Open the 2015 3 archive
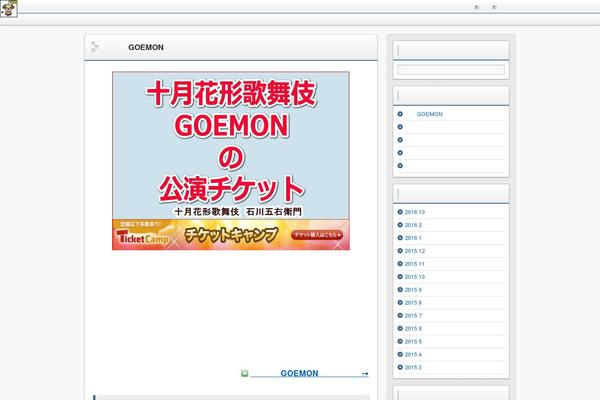This screenshot has height=400, width=600. click(413, 367)
